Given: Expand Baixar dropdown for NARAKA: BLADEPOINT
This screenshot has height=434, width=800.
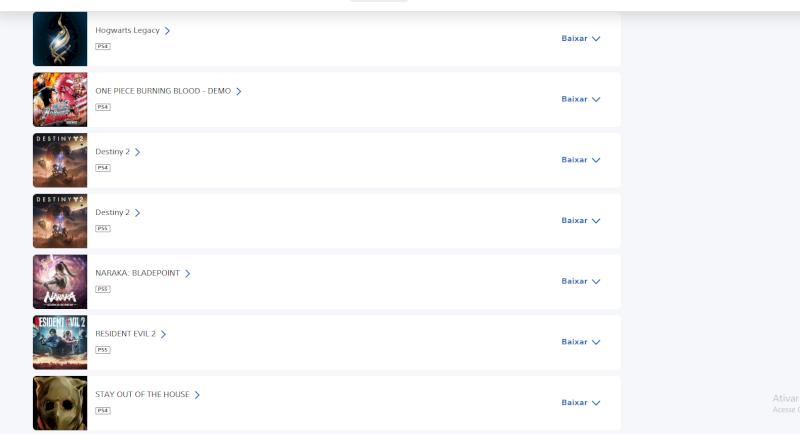Looking at the screenshot, I should pyautogui.click(x=581, y=282).
